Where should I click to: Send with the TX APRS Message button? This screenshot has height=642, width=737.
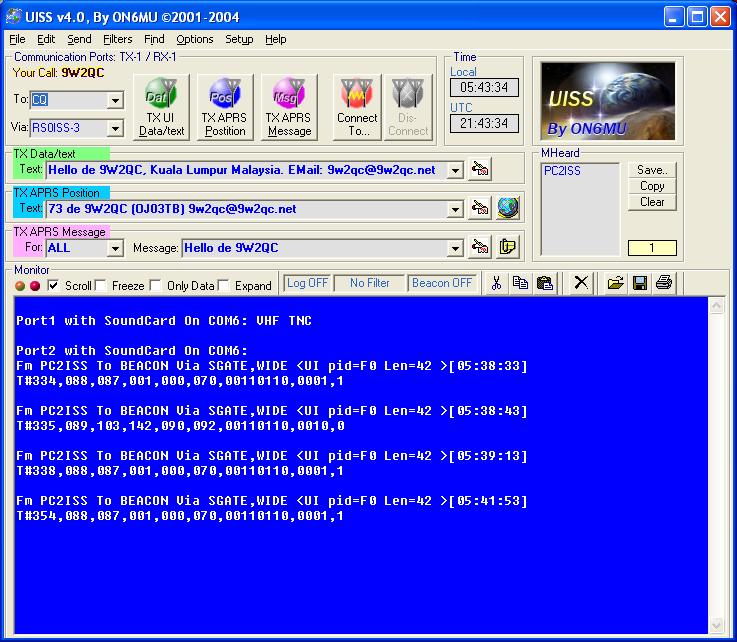(x=288, y=108)
